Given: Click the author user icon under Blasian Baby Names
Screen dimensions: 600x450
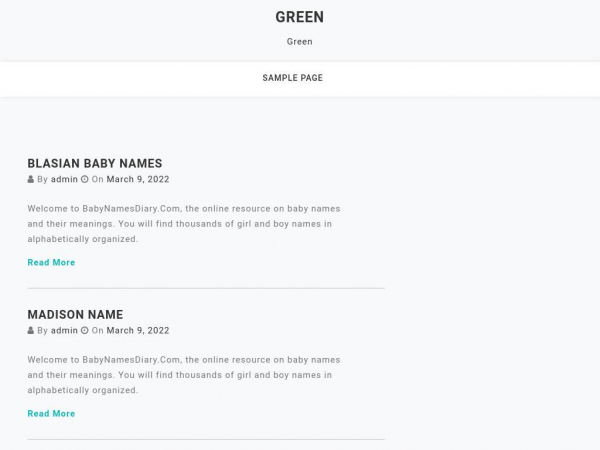Looking at the screenshot, I should pyautogui.click(x=31, y=180).
